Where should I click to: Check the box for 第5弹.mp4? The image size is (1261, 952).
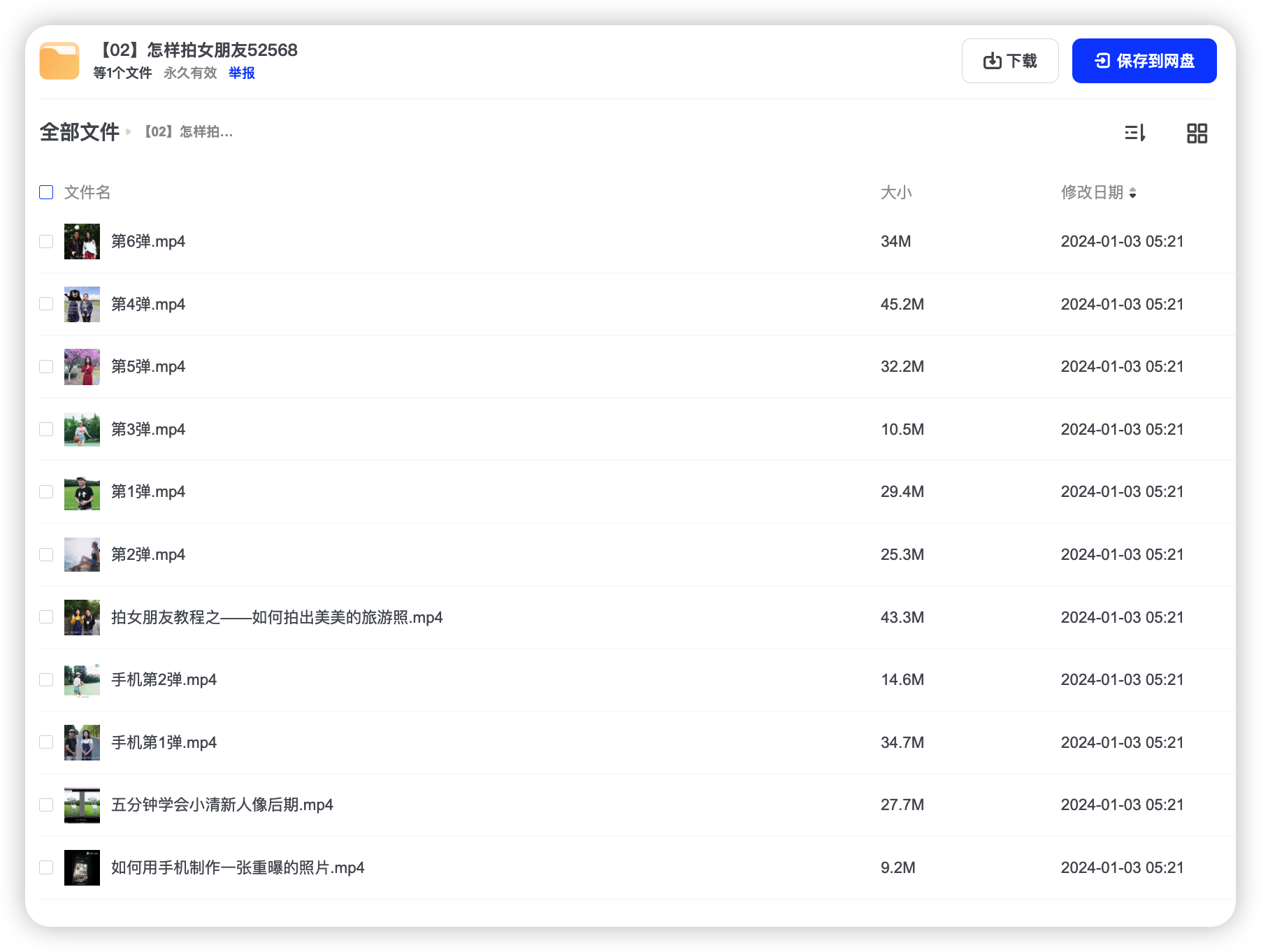tap(46, 366)
